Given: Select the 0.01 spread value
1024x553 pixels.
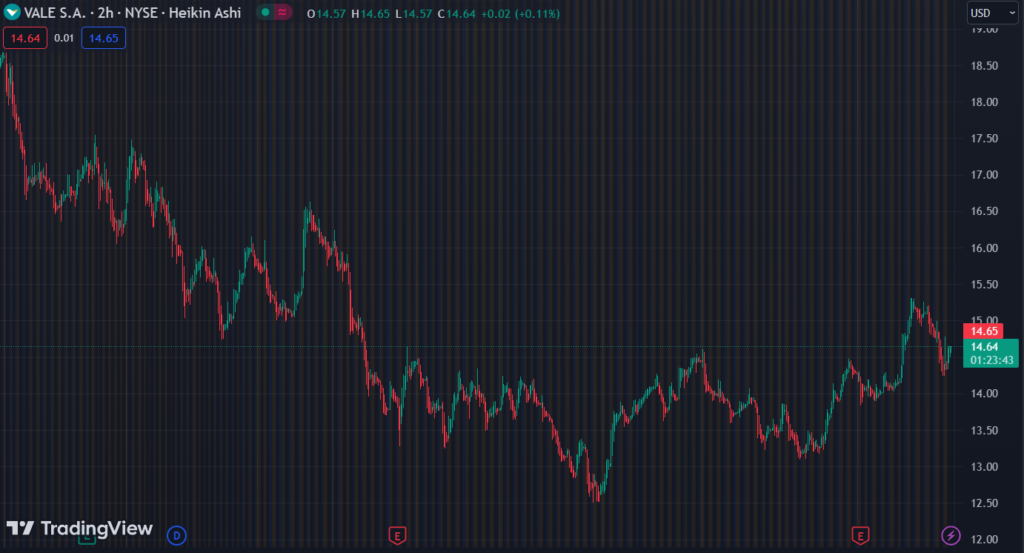Looking at the screenshot, I should click(x=64, y=38).
